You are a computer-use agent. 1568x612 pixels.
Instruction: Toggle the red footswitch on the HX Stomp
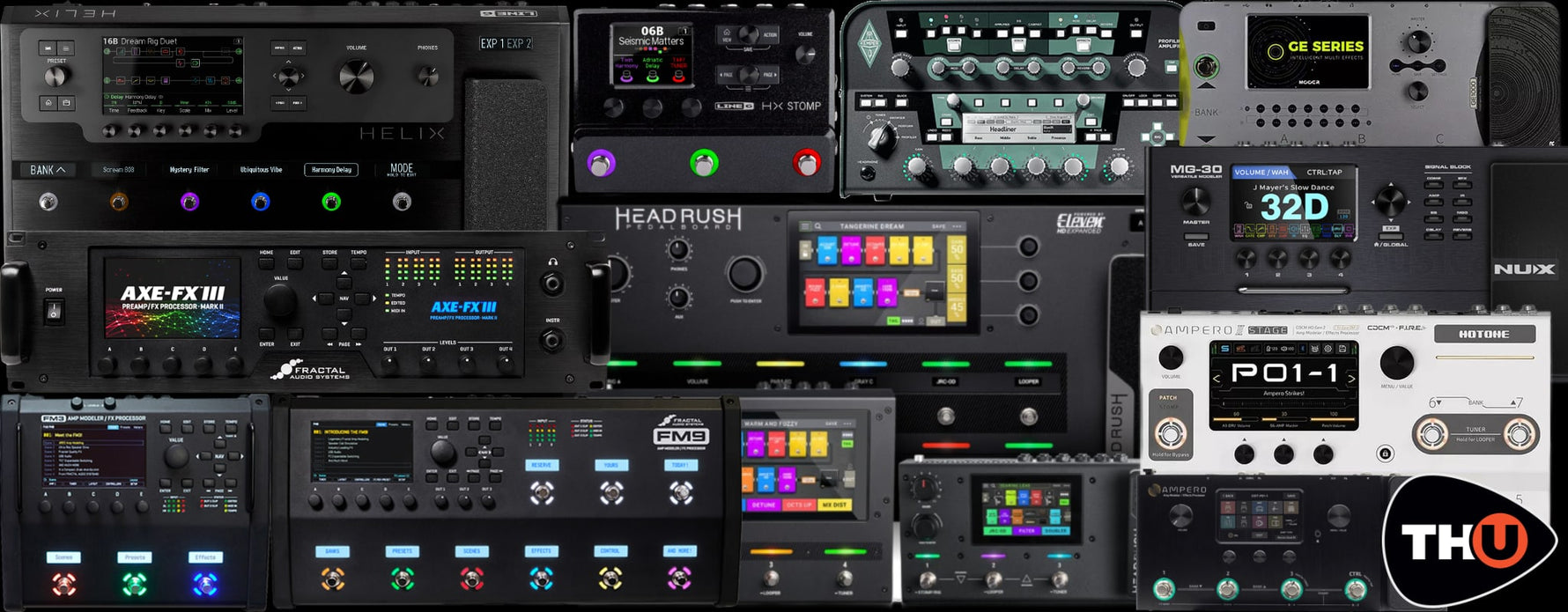coord(805,162)
